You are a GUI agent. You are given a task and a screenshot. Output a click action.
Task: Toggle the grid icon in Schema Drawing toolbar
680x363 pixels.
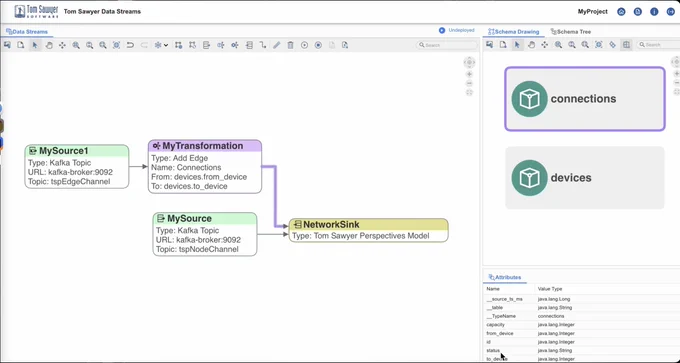tap(626, 45)
